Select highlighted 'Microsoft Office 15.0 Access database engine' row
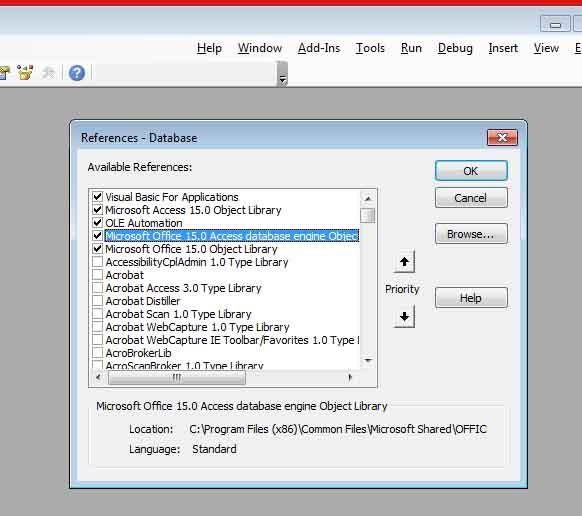This screenshot has height=516, width=582. (232, 236)
